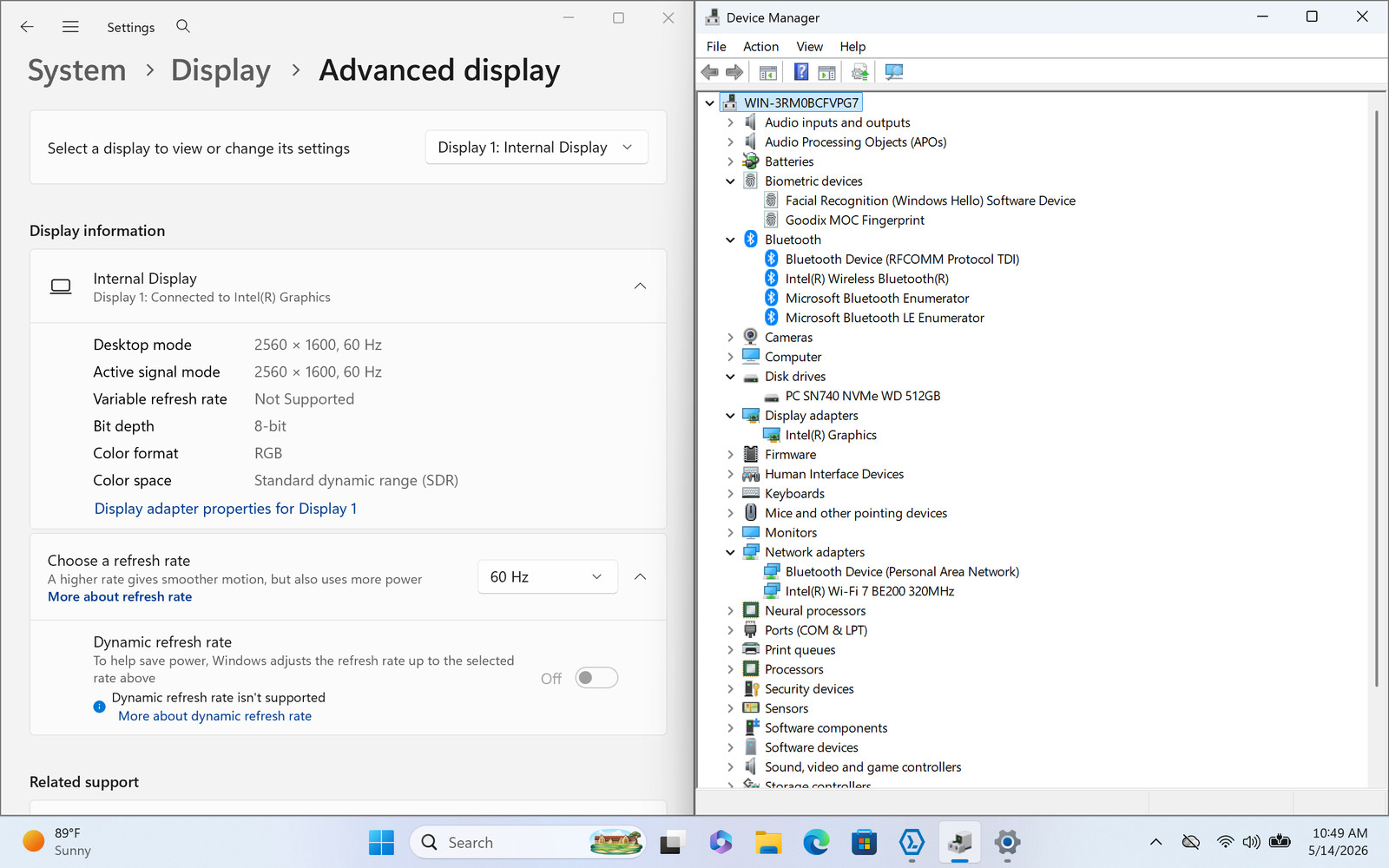The height and width of the screenshot is (868, 1389).
Task: Click the Forward arrow in Device Manager toolbar
Action: pos(734,72)
